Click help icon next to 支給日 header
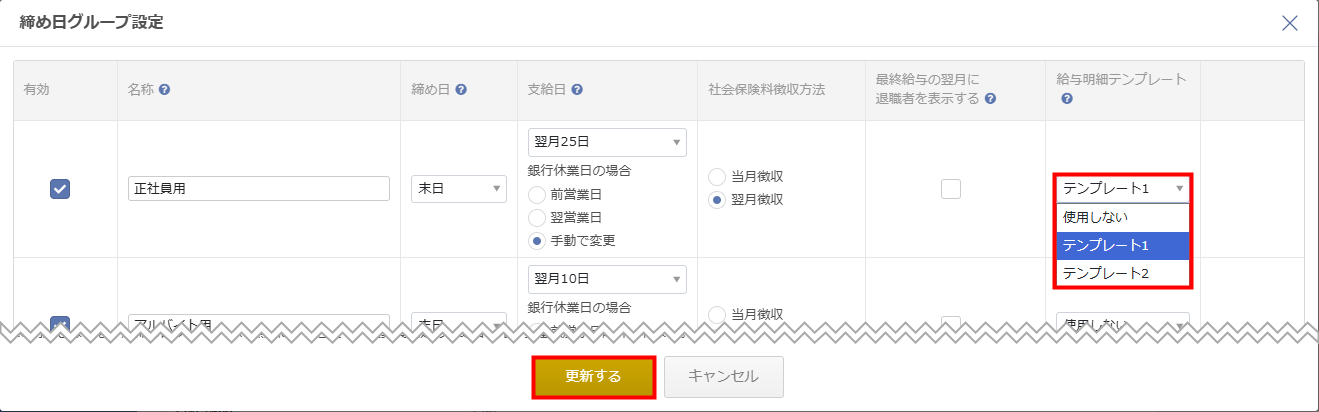The width and height of the screenshot is (1319, 412). click(578, 89)
